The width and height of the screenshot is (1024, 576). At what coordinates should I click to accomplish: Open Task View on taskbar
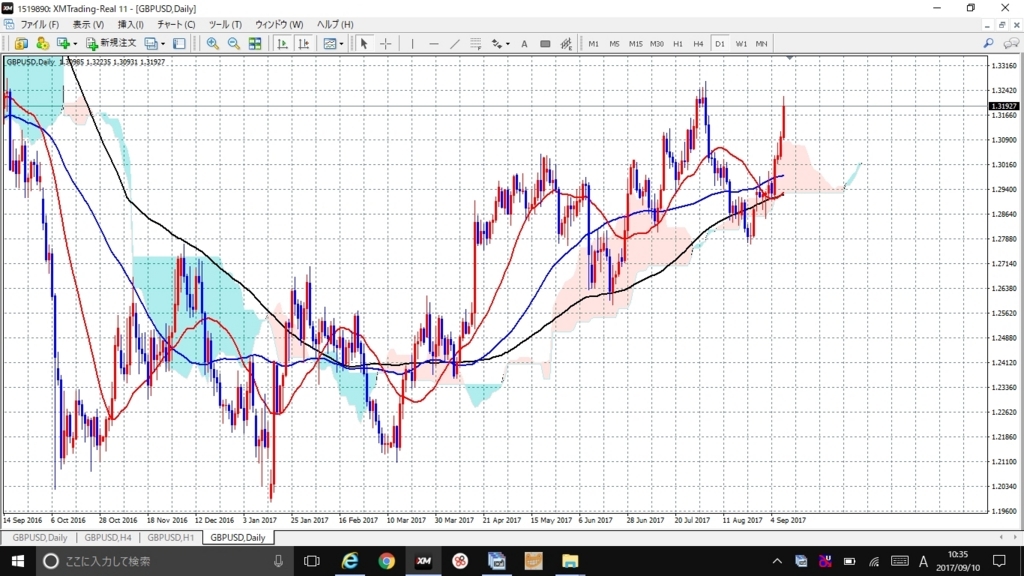pos(312,561)
